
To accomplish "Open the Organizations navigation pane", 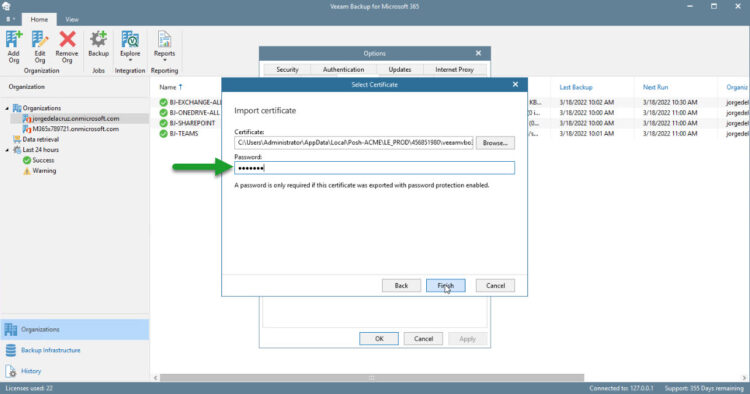I will point(75,329).
